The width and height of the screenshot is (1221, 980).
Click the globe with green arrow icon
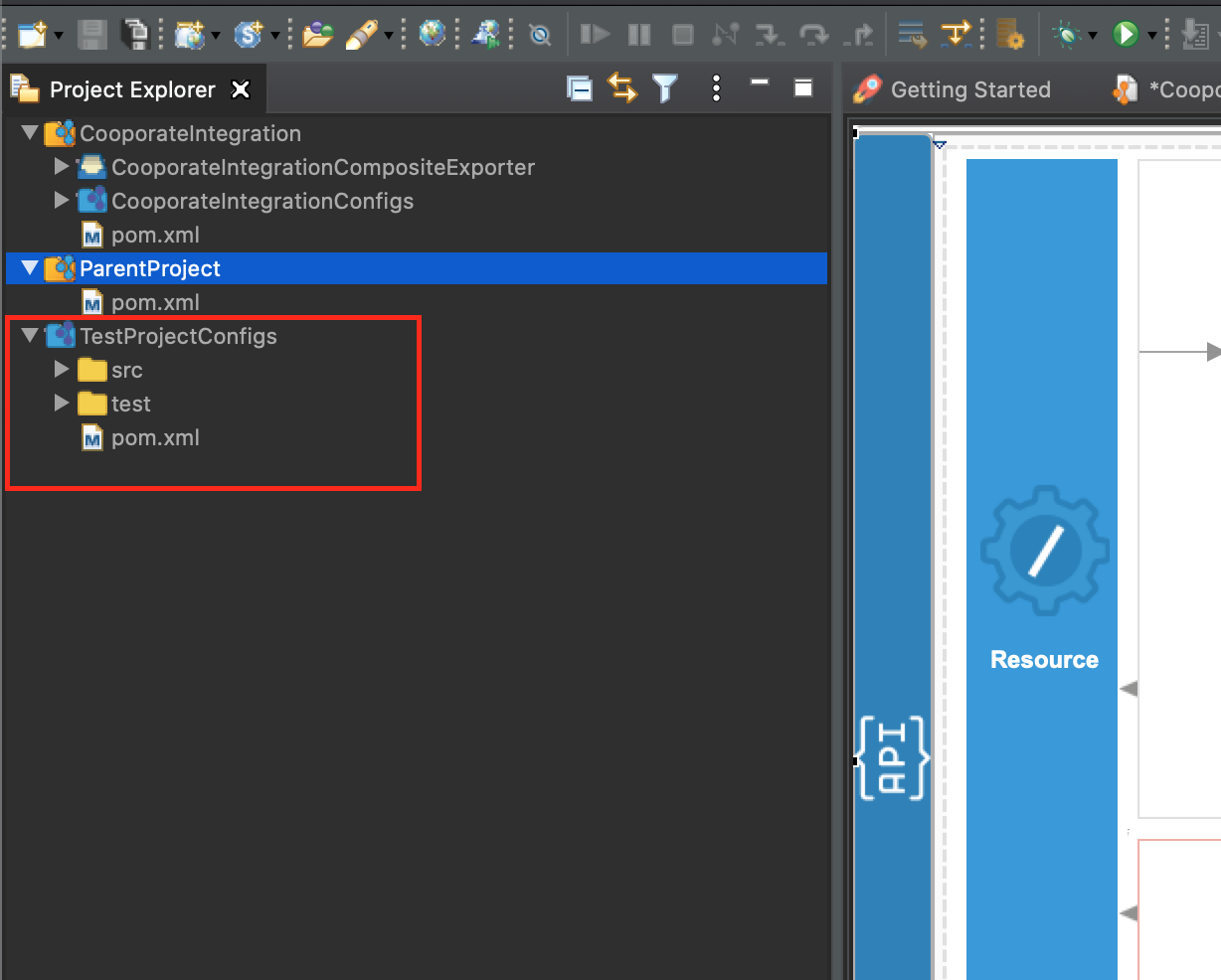click(486, 35)
